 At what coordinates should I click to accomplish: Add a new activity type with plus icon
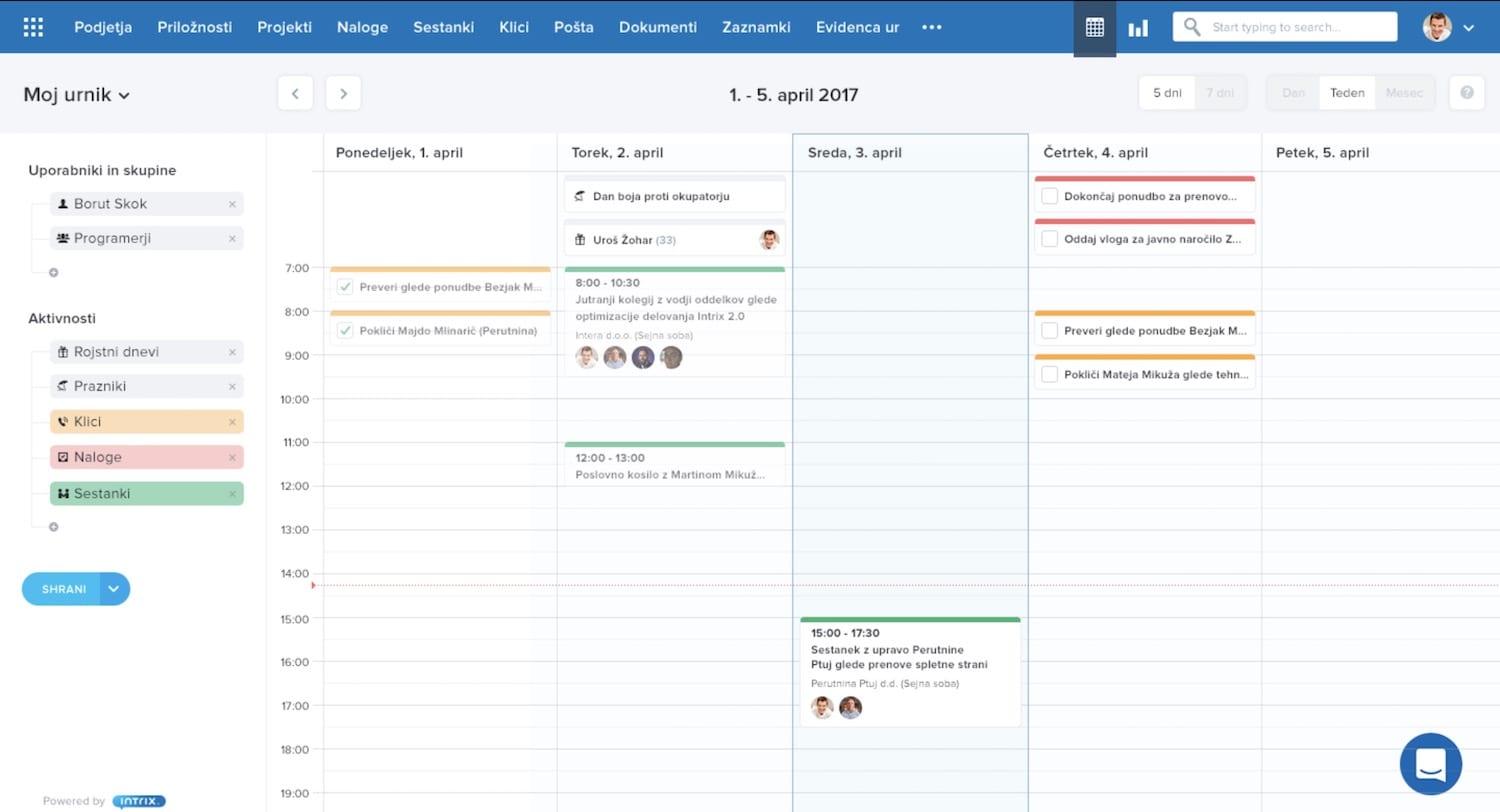click(x=54, y=526)
